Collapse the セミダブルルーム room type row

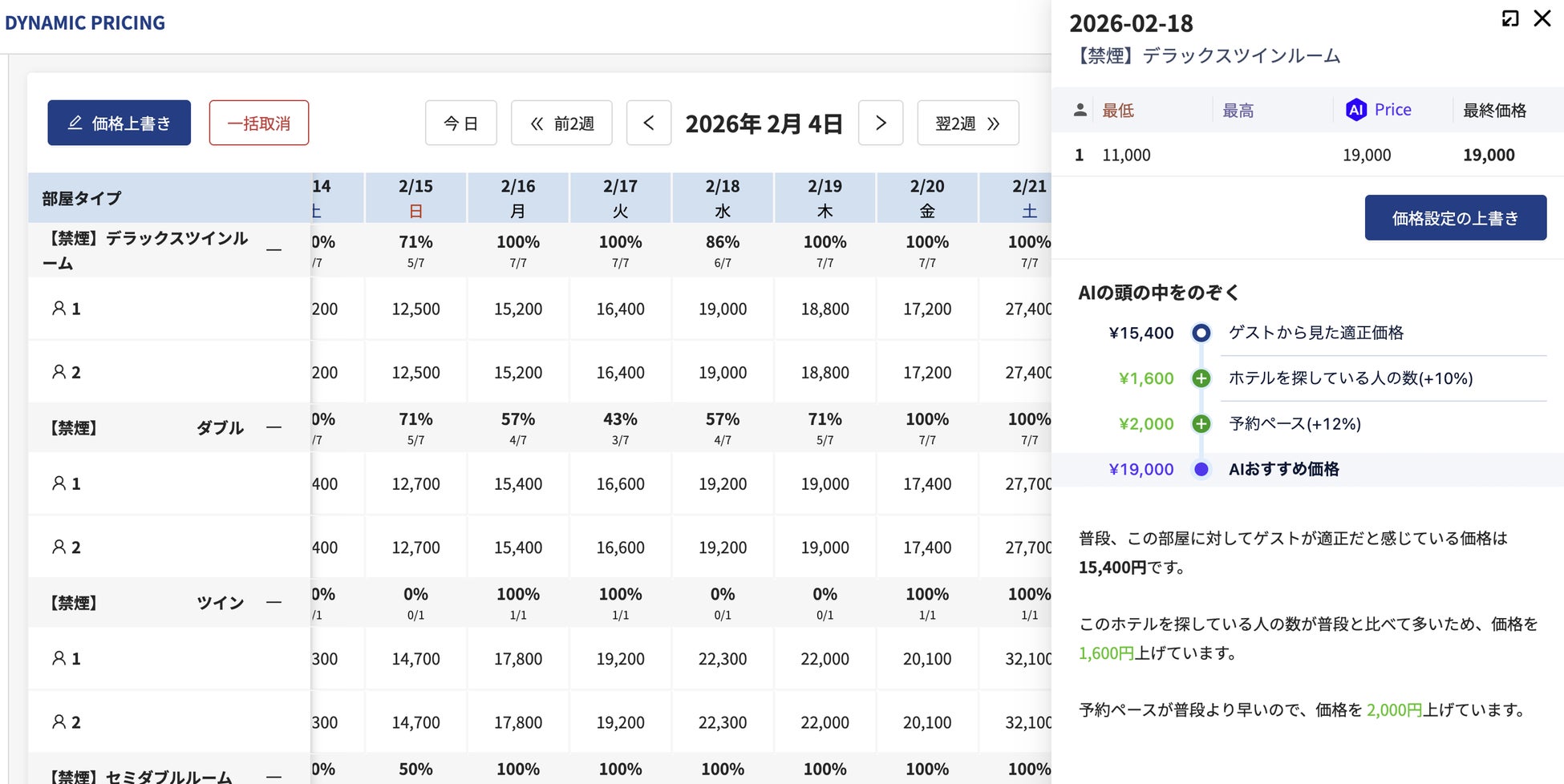click(273, 776)
